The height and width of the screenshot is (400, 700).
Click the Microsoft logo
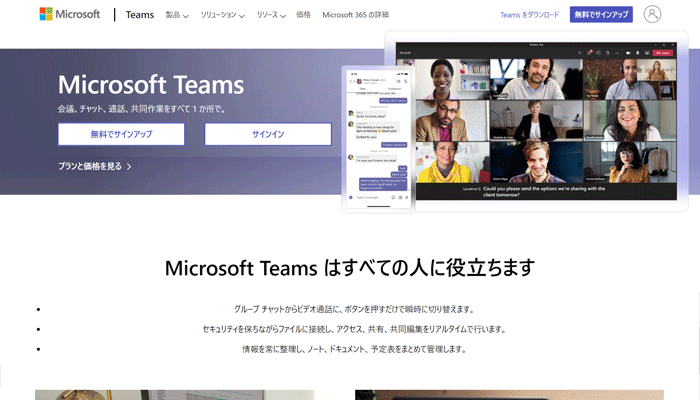pyautogui.click(x=70, y=14)
